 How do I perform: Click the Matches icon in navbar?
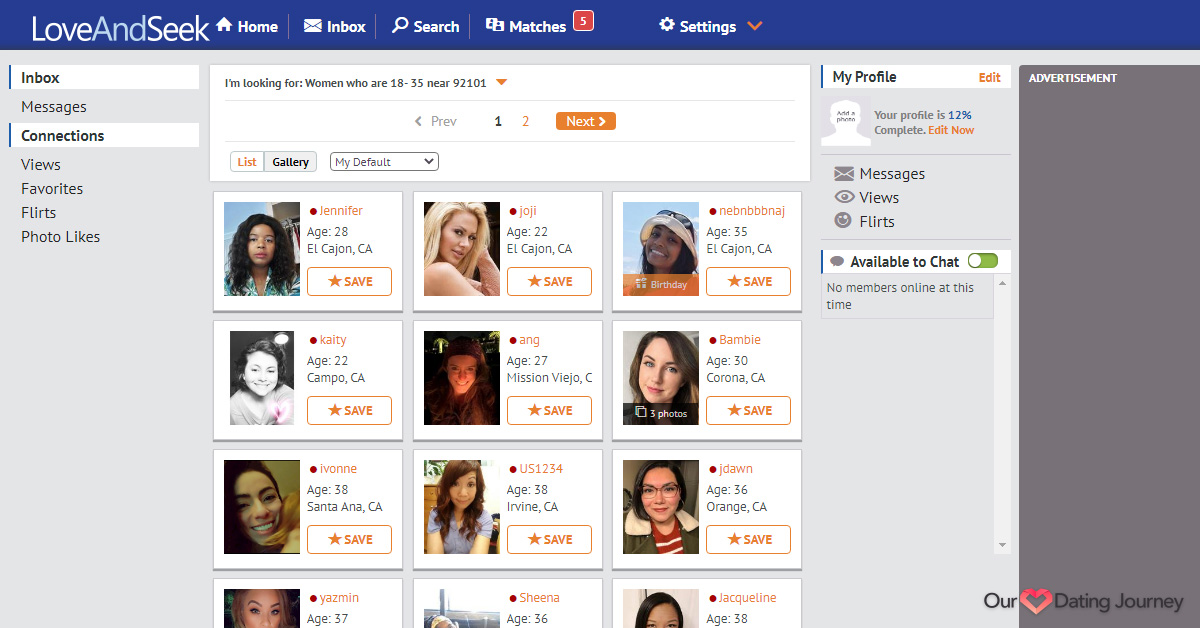495,26
